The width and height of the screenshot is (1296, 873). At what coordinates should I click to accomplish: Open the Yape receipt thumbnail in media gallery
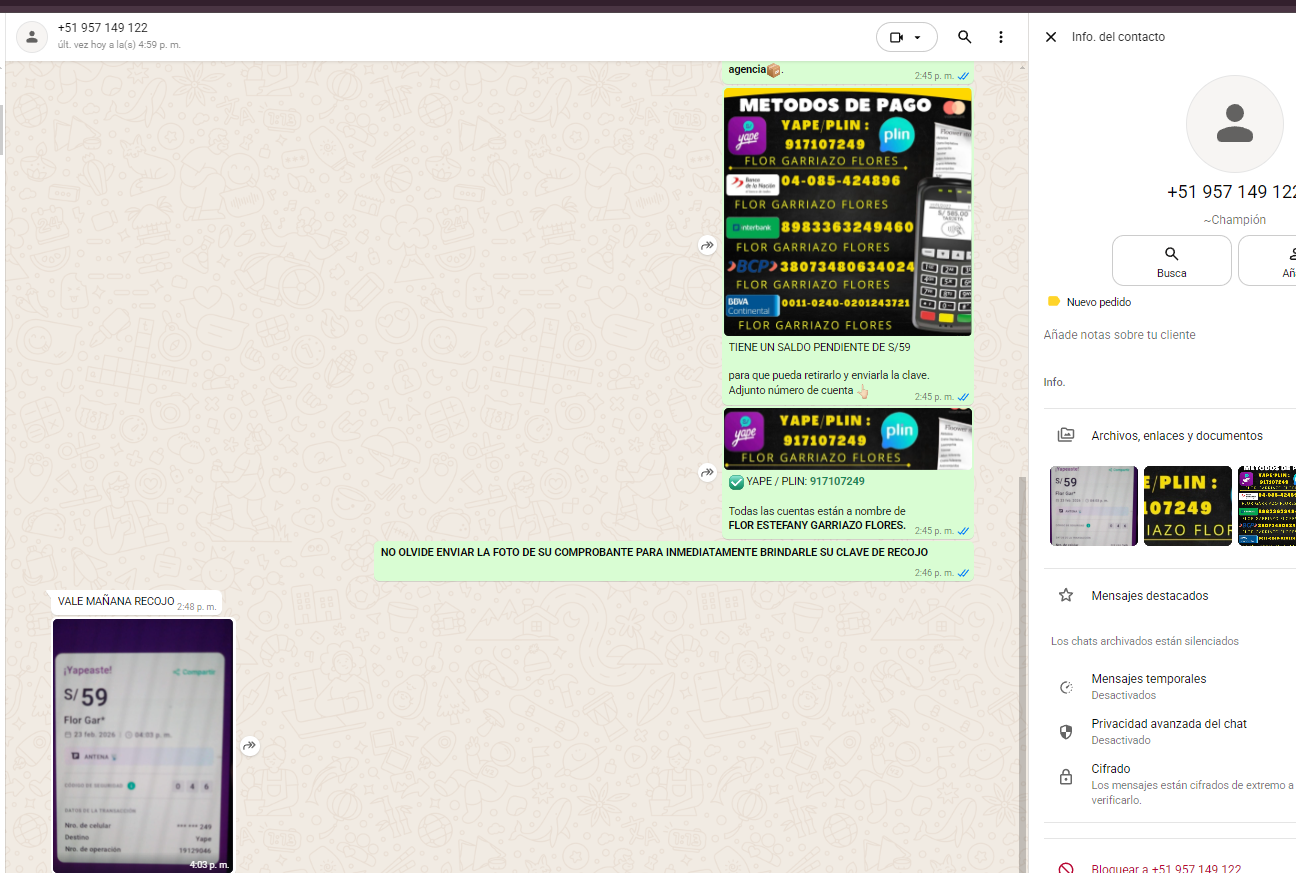point(1093,506)
